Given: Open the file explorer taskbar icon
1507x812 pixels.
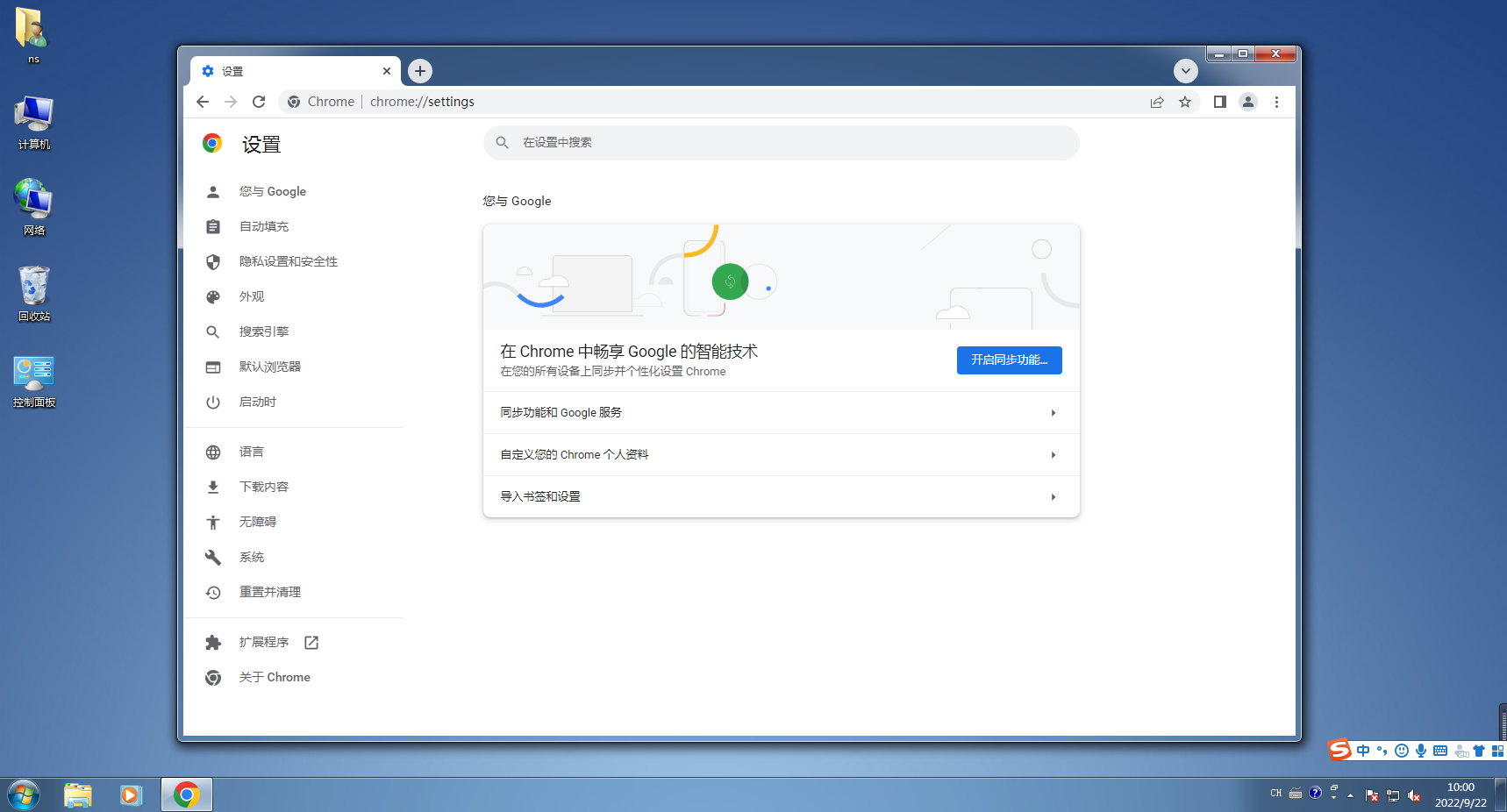Looking at the screenshot, I should click(78, 795).
